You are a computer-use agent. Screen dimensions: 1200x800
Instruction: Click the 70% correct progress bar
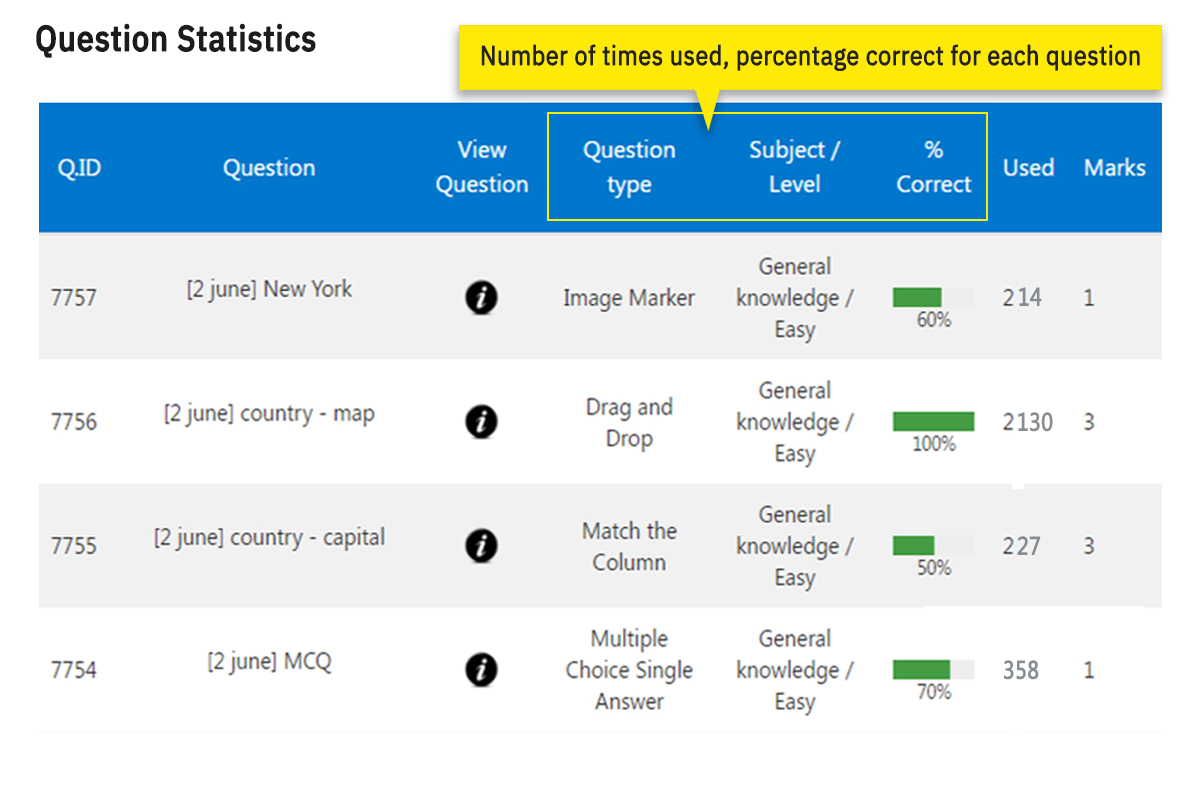(933, 669)
